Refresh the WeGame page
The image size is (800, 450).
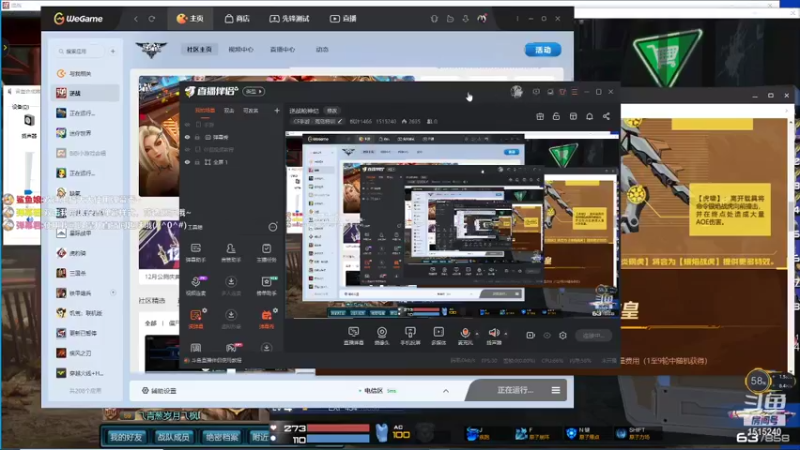(x=152, y=19)
